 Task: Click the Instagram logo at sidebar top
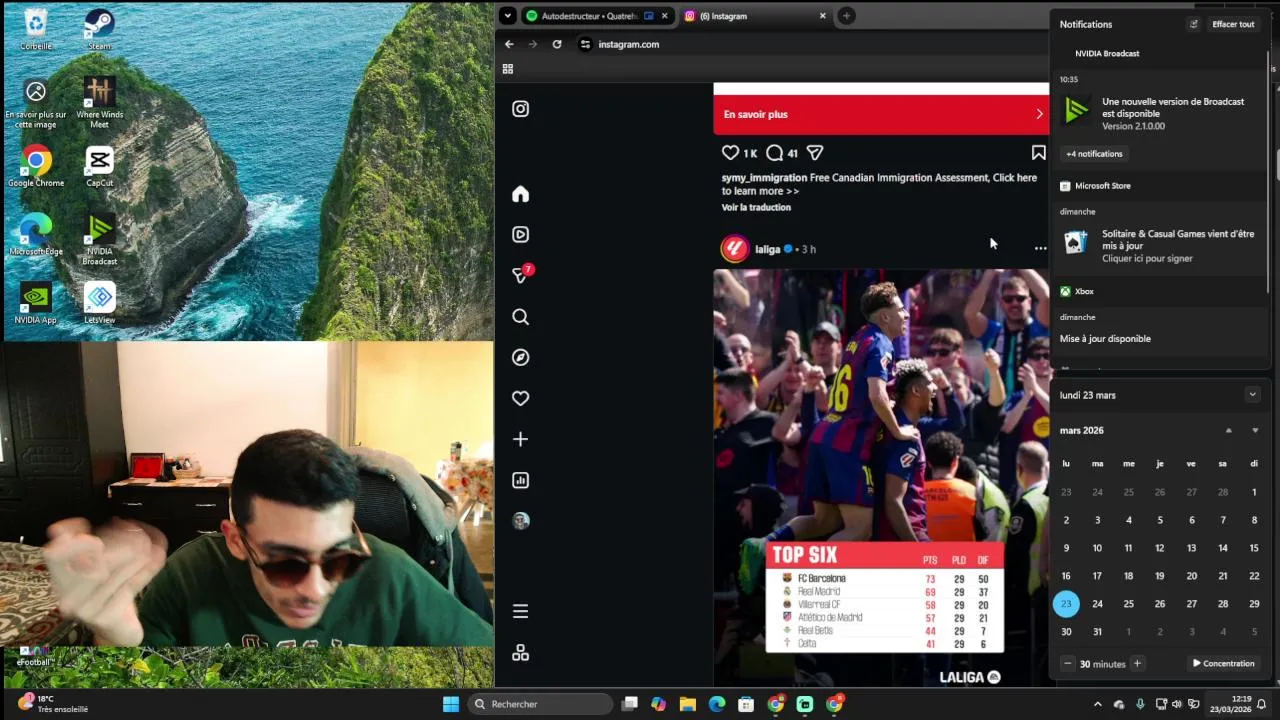520,109
